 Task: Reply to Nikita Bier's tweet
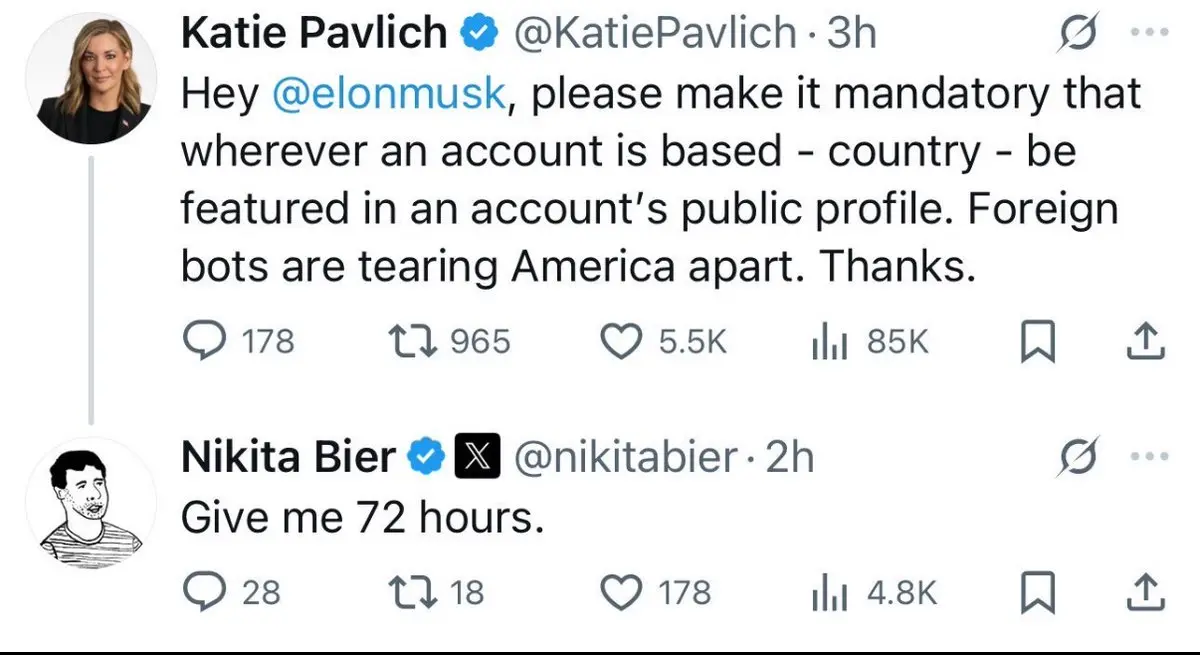tap(204, 593)
